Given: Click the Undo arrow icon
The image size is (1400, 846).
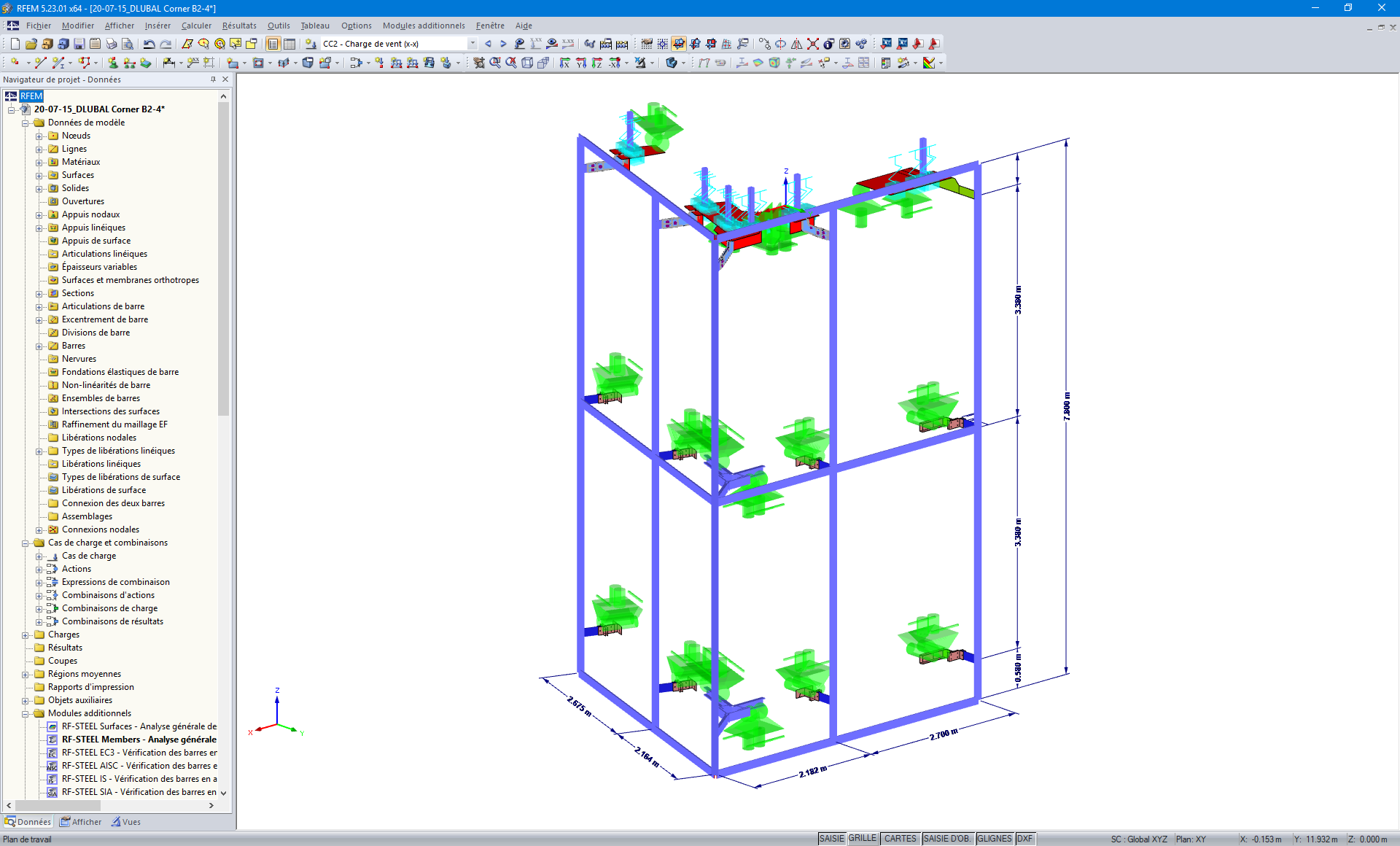Looking at the screenshot, I should point(149,44).
